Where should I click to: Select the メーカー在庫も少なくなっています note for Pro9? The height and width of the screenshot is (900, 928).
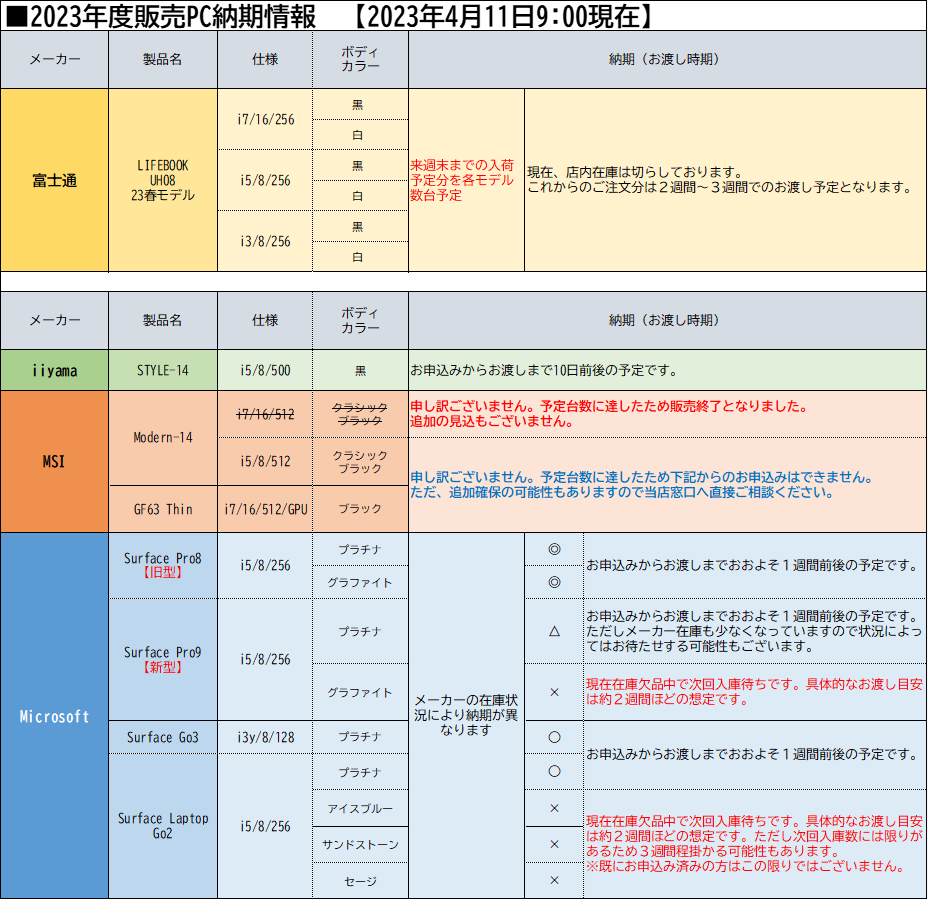click(754, 631)
